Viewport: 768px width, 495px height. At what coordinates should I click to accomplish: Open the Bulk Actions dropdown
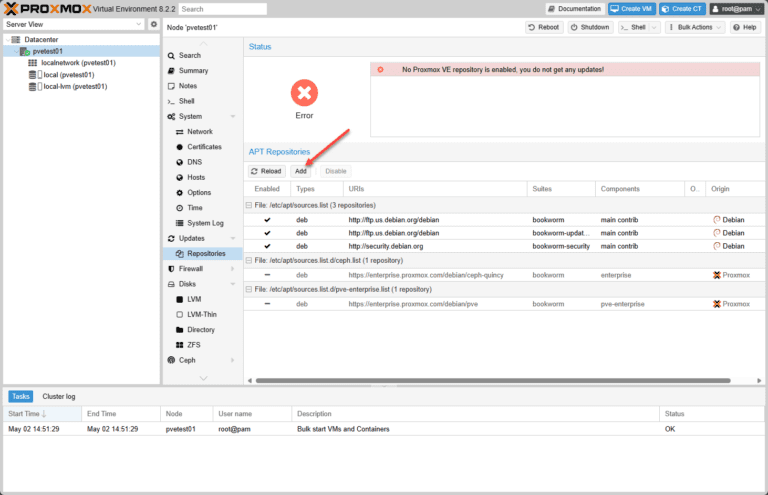(695, 27)
